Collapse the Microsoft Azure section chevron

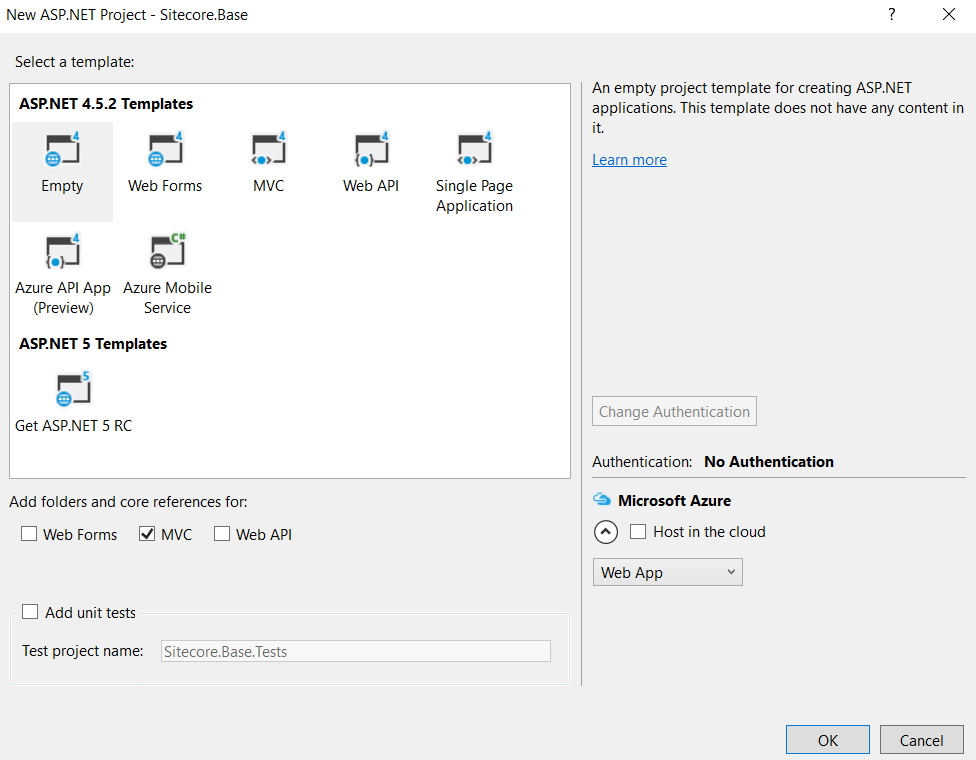(x=606, y=532)
